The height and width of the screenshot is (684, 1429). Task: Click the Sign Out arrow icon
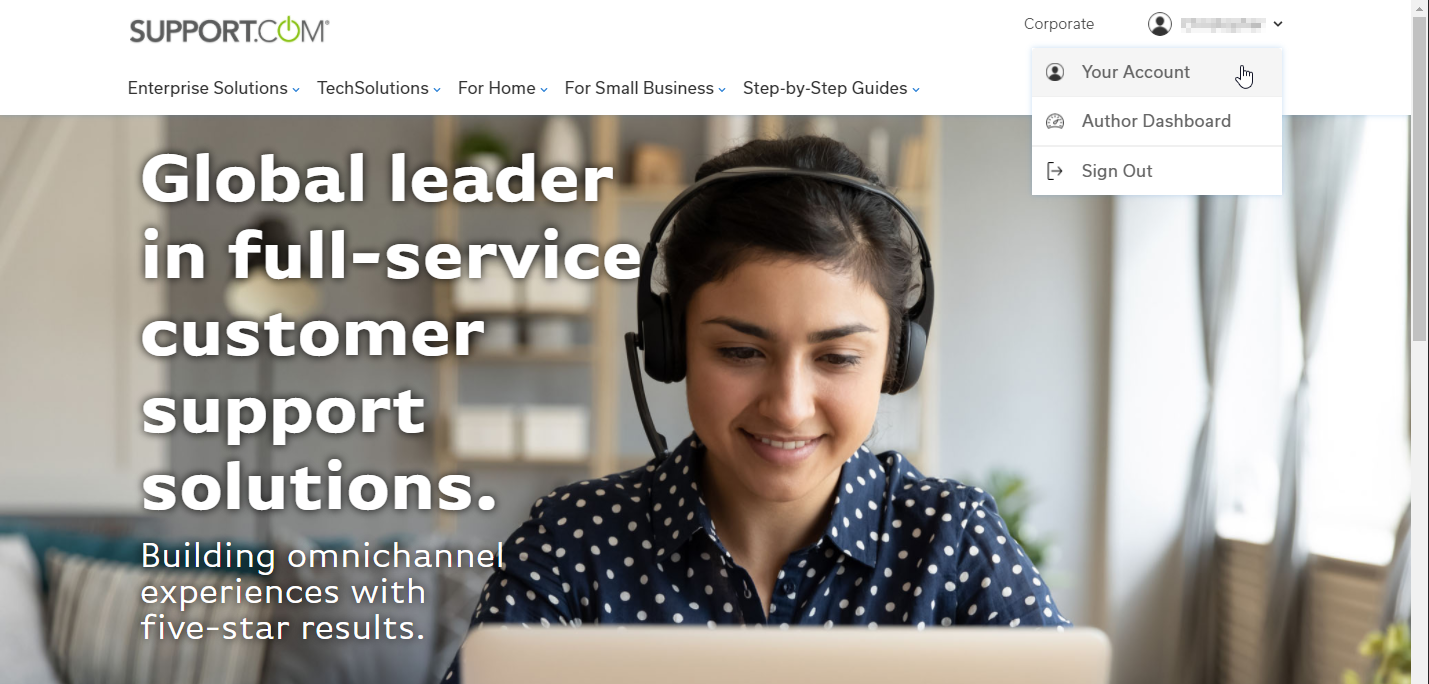tap(1055, 171)
